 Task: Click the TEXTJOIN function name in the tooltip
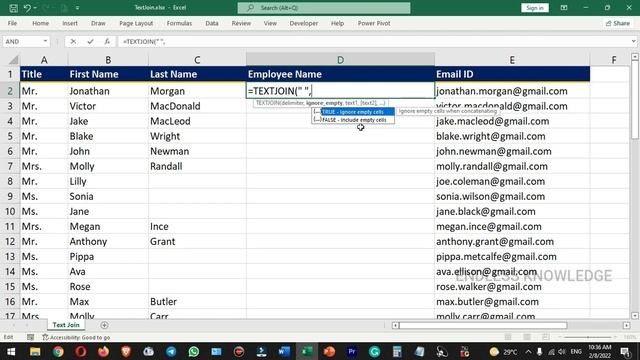tap(269, 103)
